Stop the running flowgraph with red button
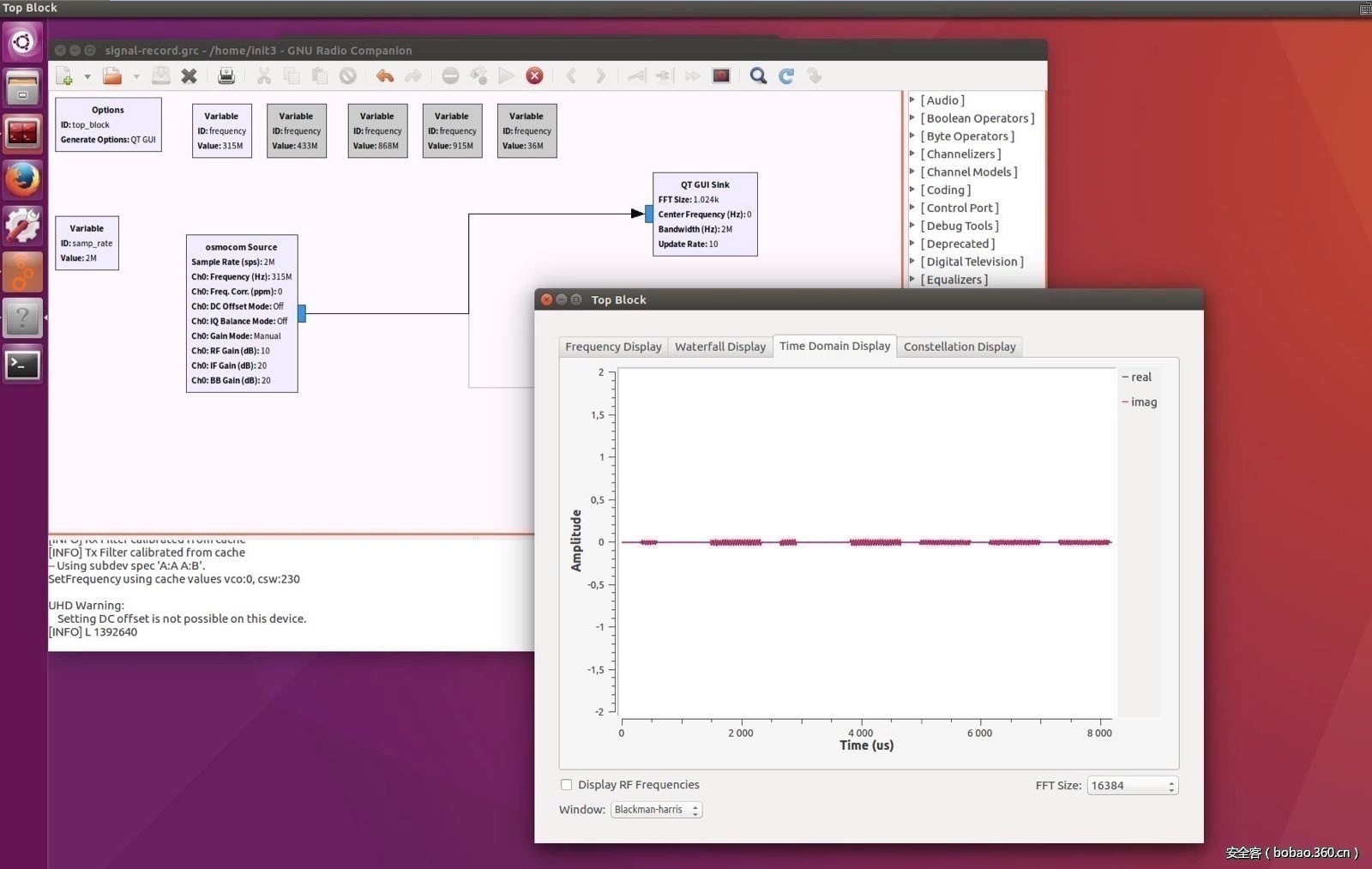The width and height of the screenshot is (1372, 869). click(534, 76)
